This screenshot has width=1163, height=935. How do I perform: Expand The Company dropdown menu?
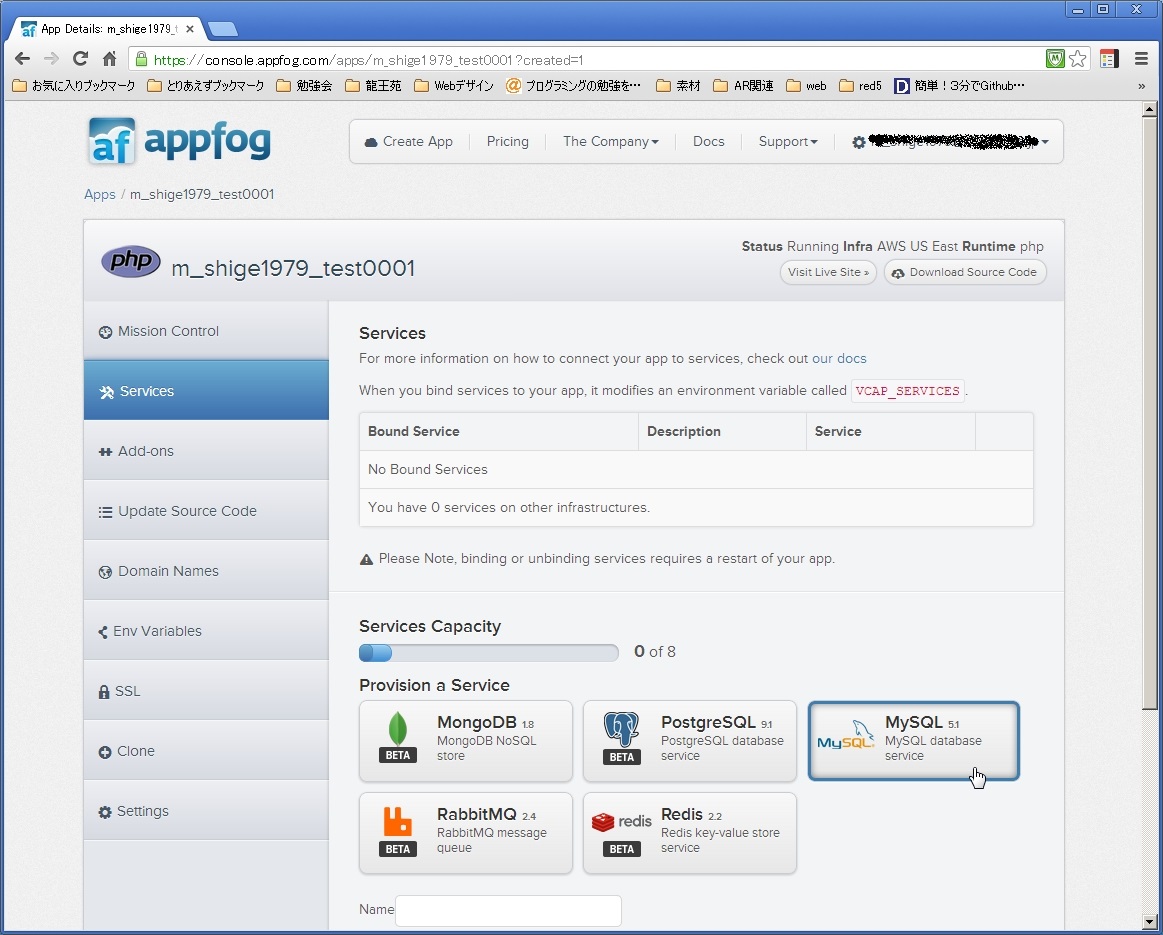tap(610, 142)
